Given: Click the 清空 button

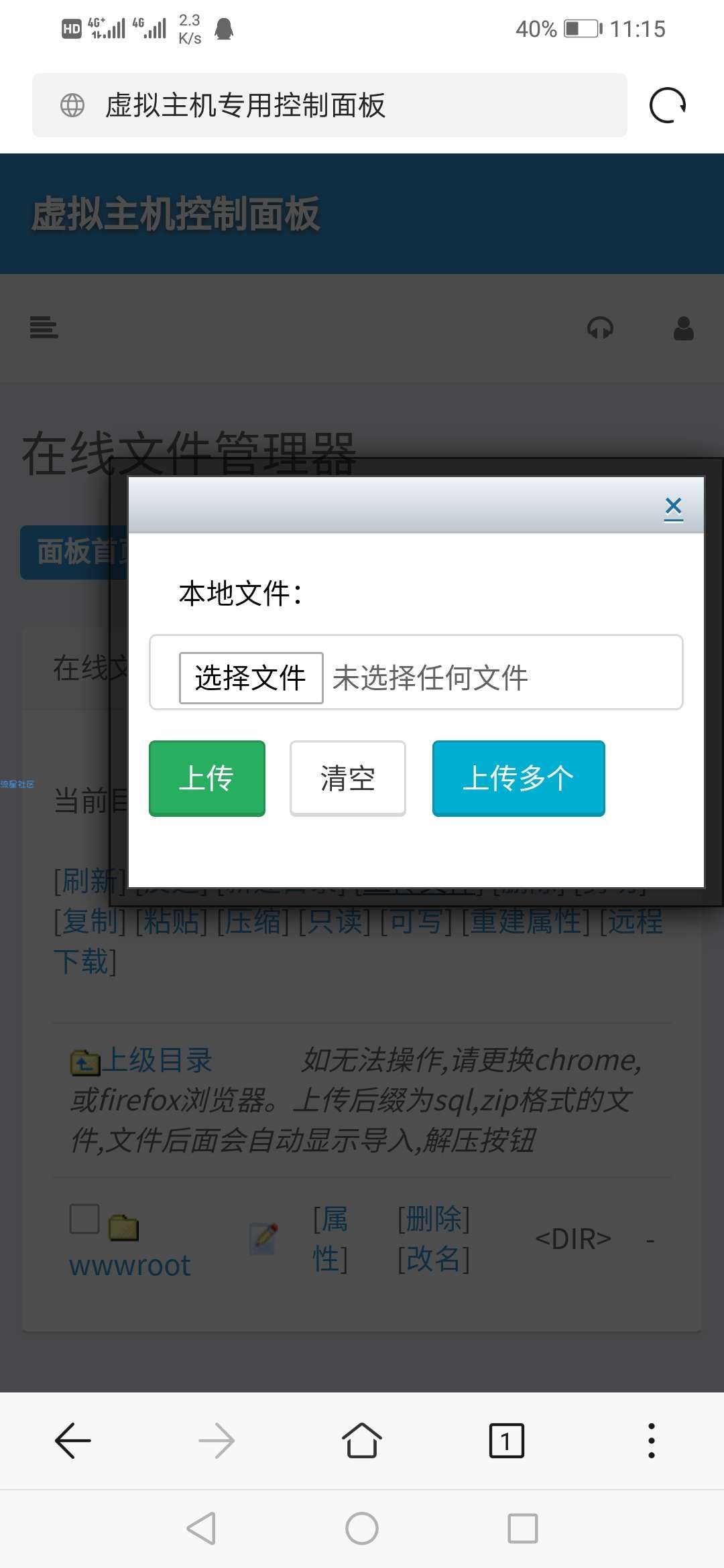Looking at the screenshot, I should (x=347, y=778).
